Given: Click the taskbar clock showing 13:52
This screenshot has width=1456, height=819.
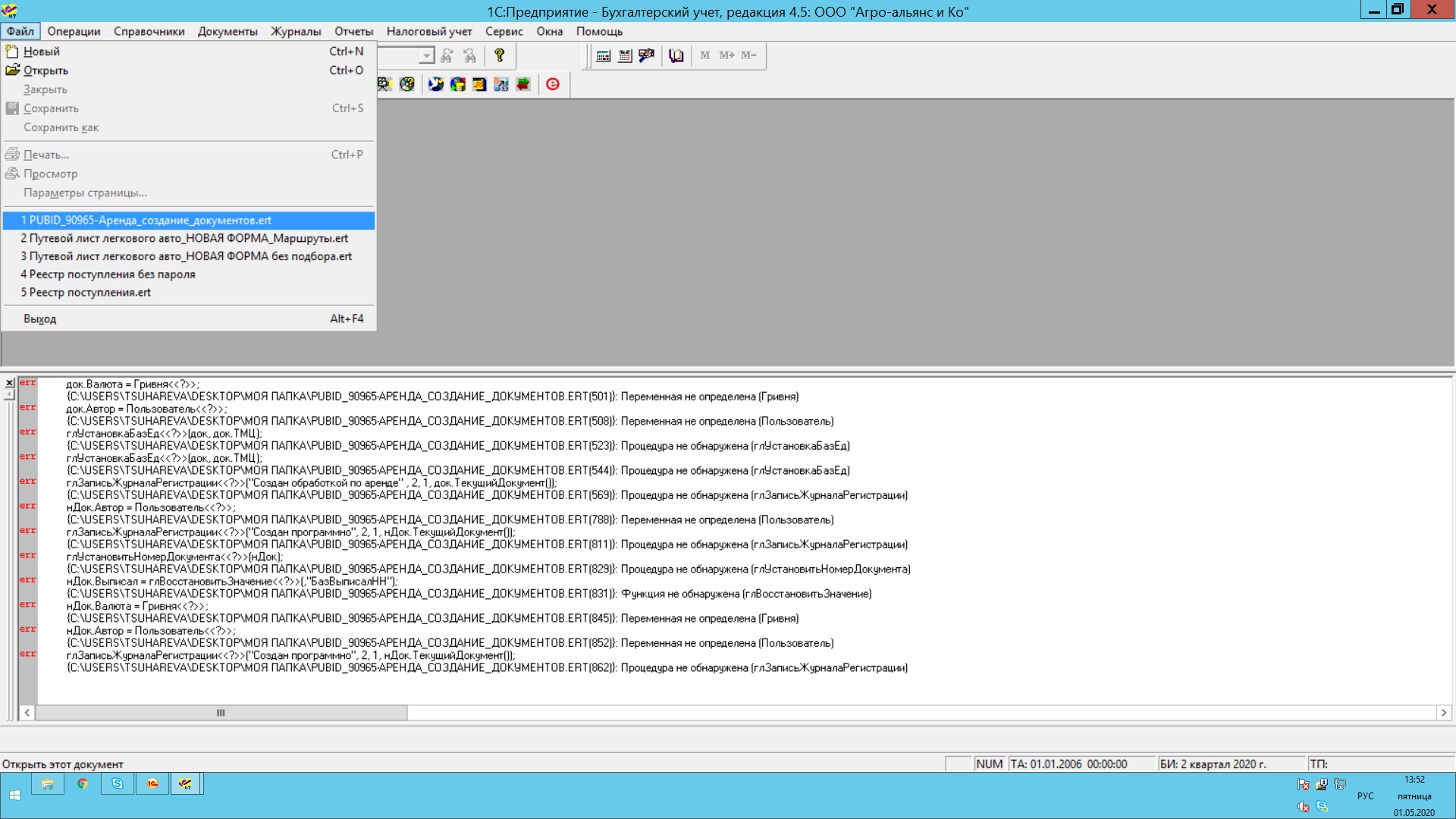Looking at the screenshot, I should click(1414, 780).
